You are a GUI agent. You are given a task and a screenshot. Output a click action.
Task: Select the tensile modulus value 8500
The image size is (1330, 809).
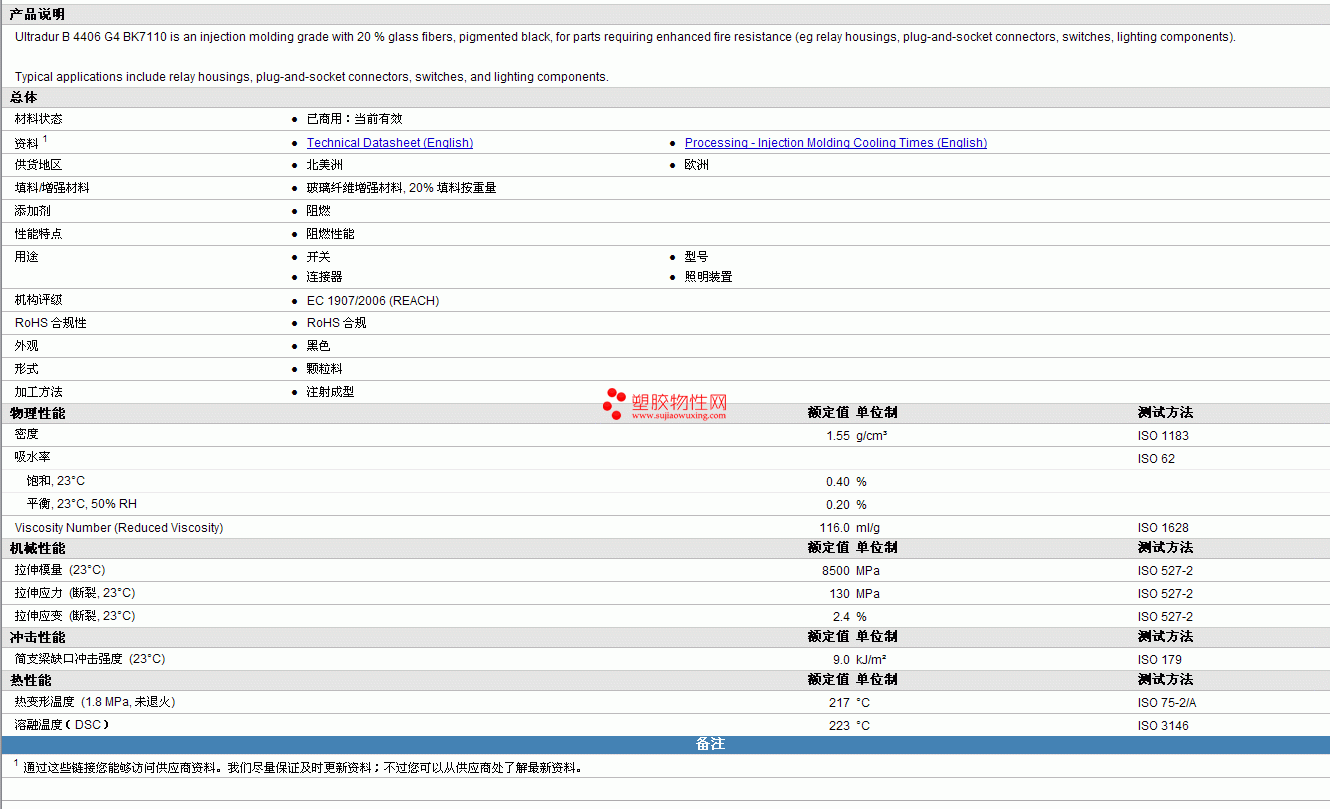point(836,571)
